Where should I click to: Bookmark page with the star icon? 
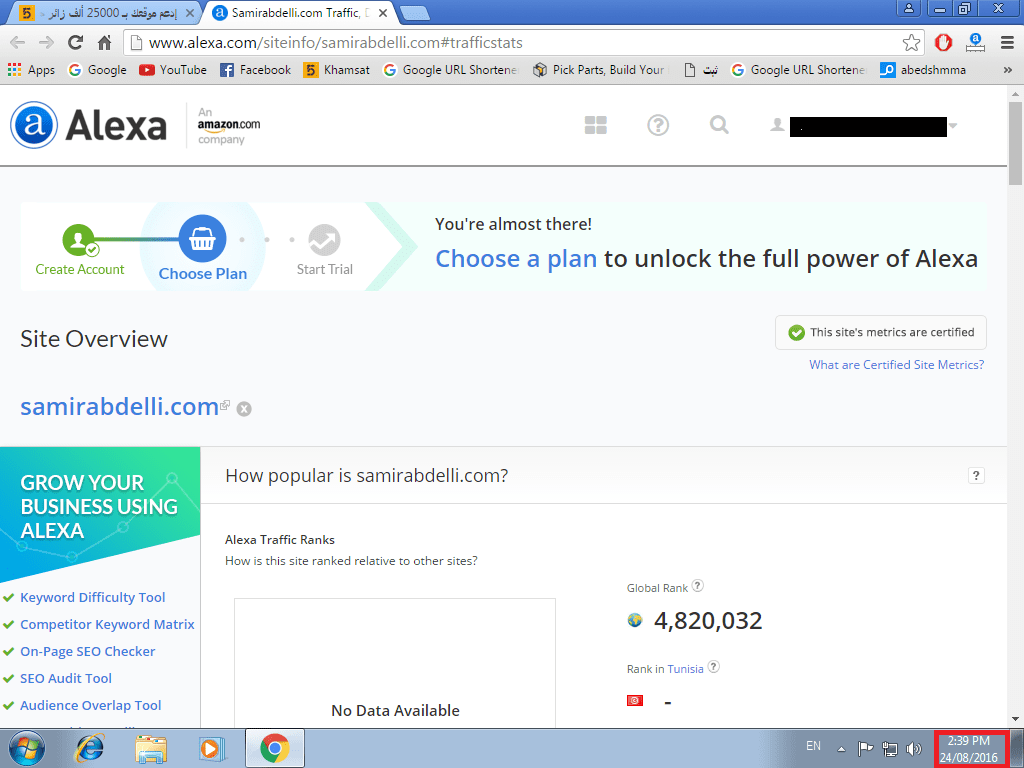click(911, 43)
